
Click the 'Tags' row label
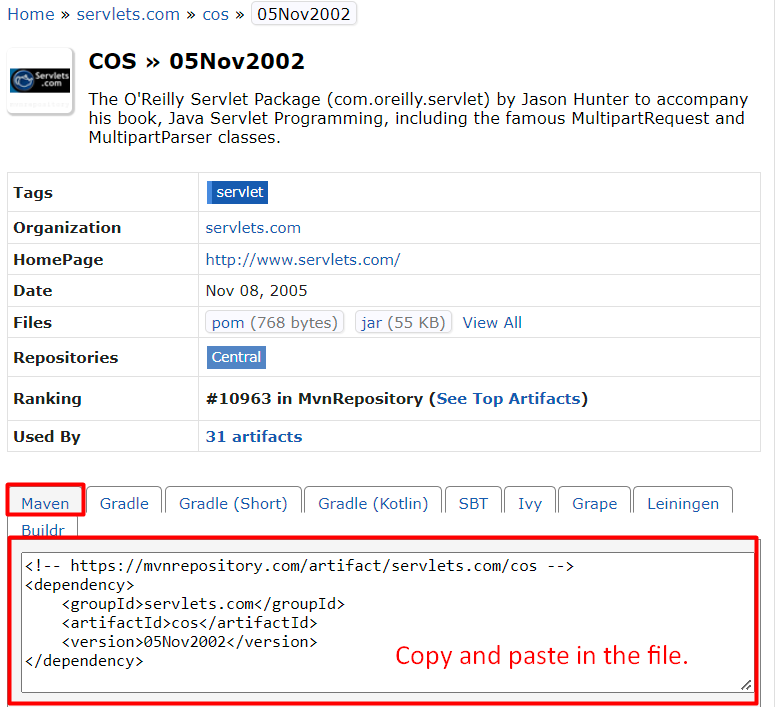click(x=33, y=192)
